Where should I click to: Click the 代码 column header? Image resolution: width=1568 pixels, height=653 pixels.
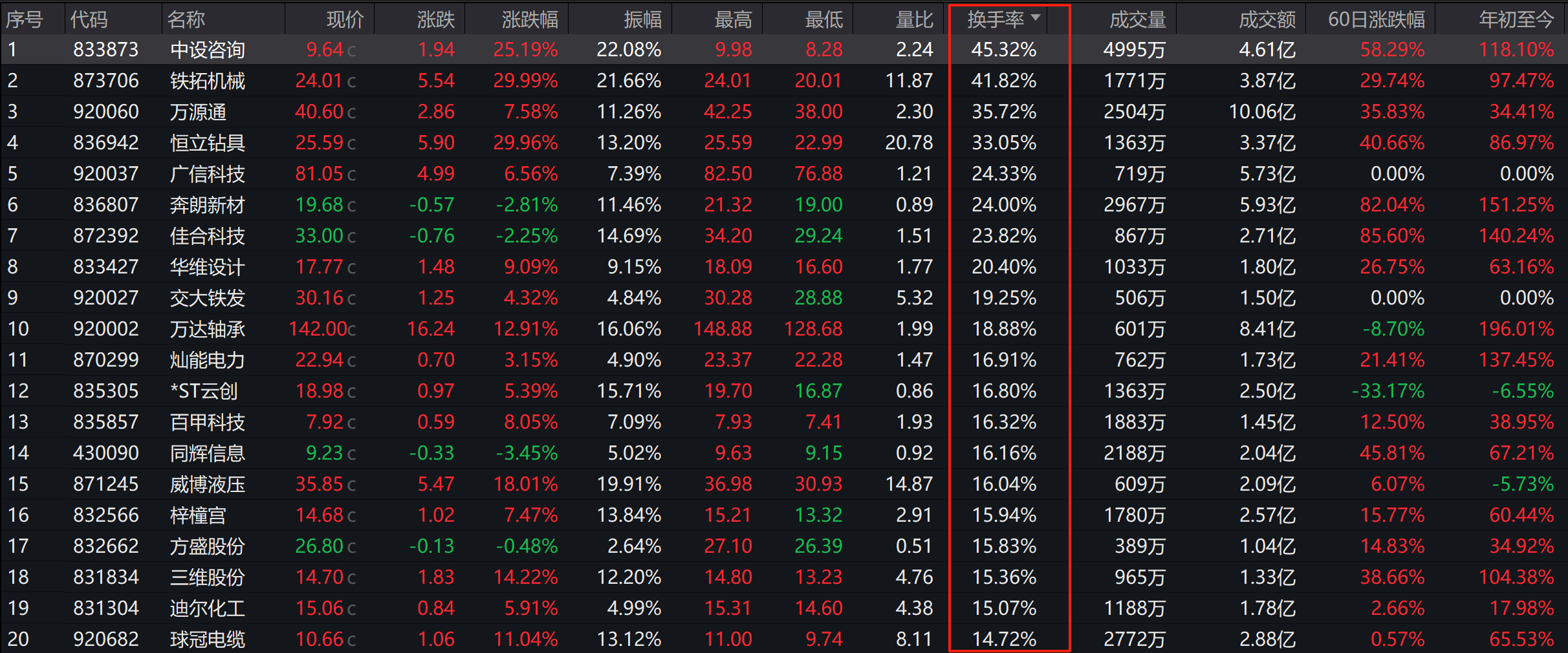tap(89, 19)
